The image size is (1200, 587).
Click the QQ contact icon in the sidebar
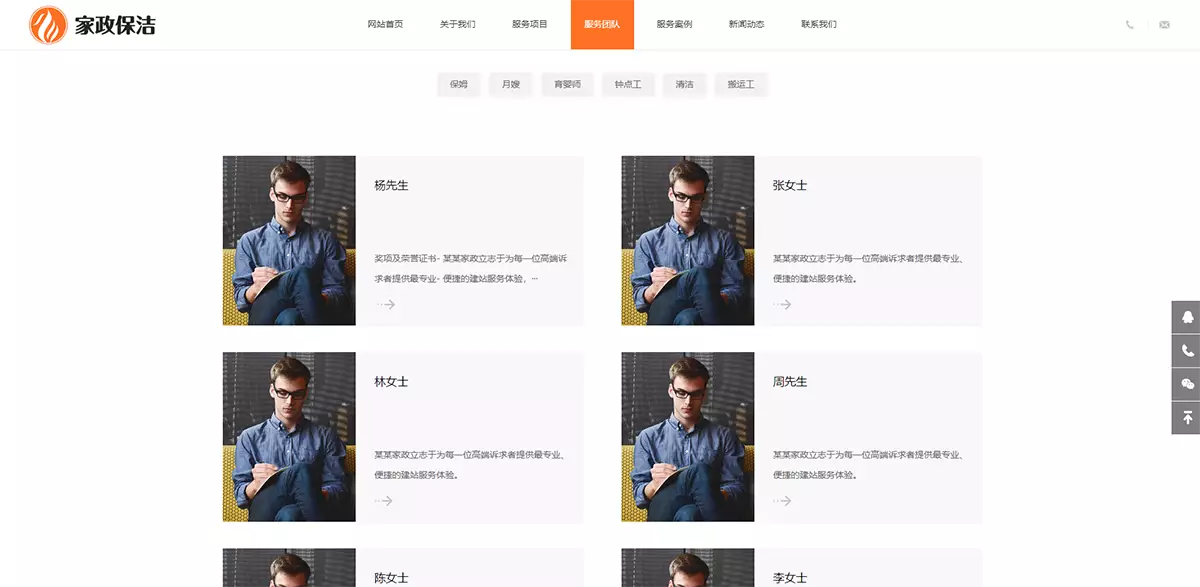coord(1184,317)
